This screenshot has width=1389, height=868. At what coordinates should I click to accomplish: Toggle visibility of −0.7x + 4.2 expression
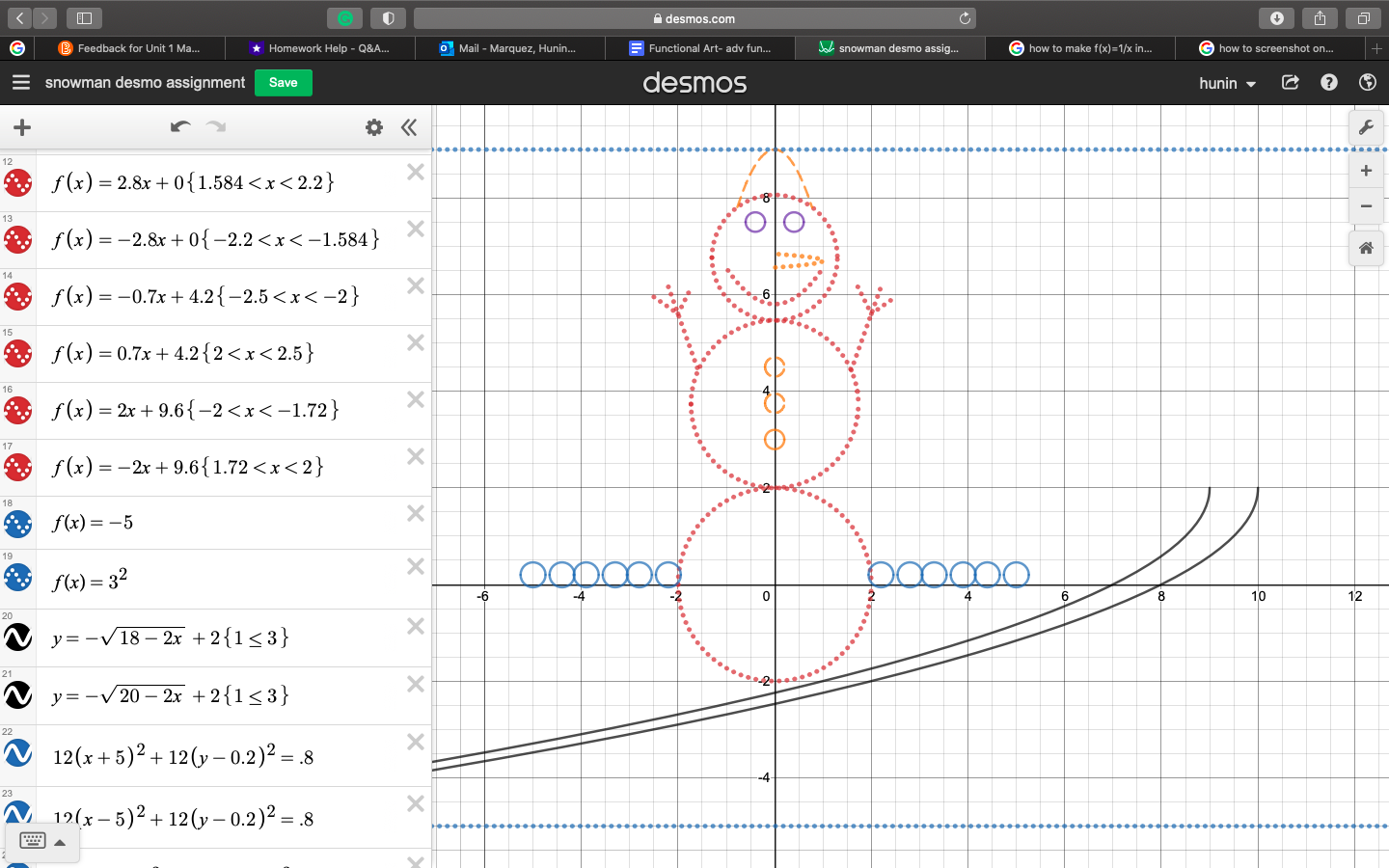(x=18, y=297)
